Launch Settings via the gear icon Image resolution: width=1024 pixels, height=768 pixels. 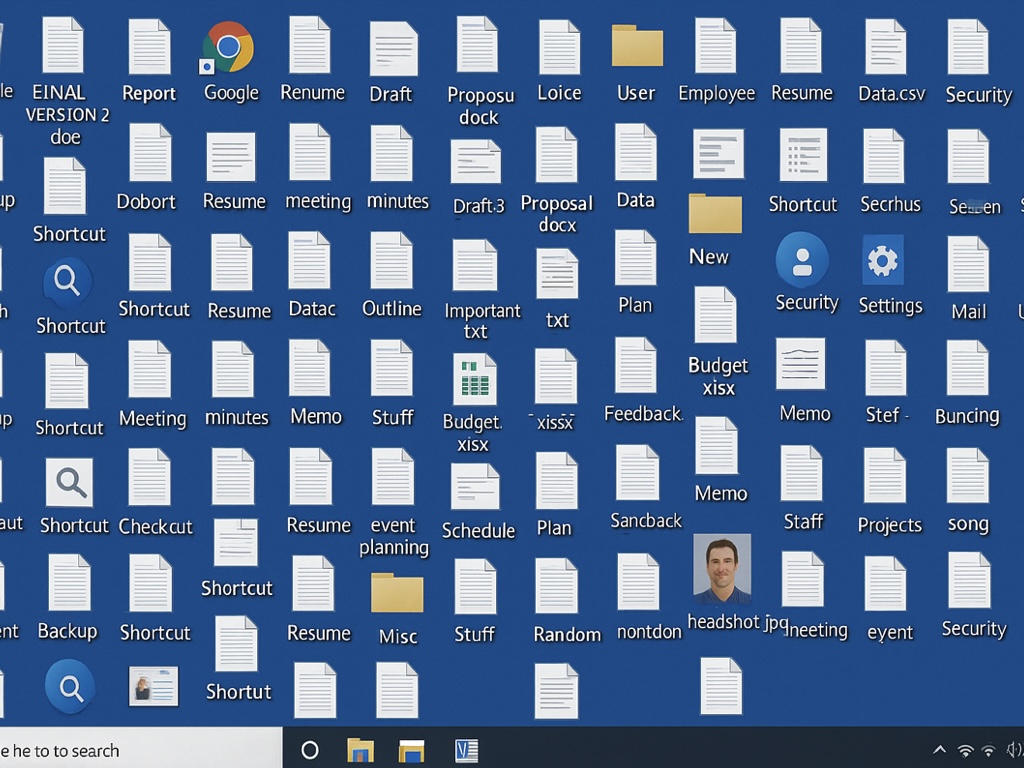click(x=883, y=261)
